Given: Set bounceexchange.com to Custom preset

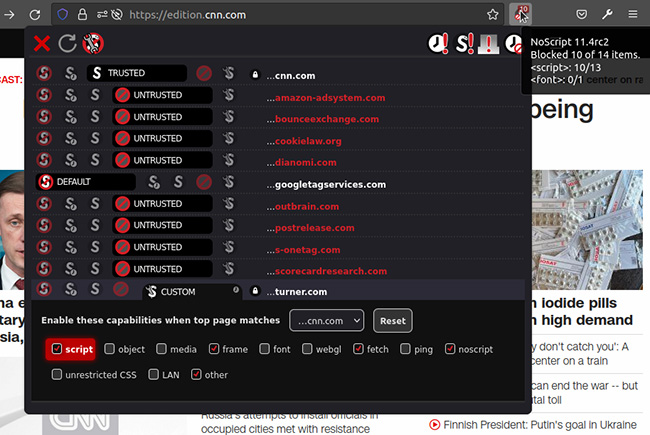Looking at the screenshot, I should click(228, 117).
